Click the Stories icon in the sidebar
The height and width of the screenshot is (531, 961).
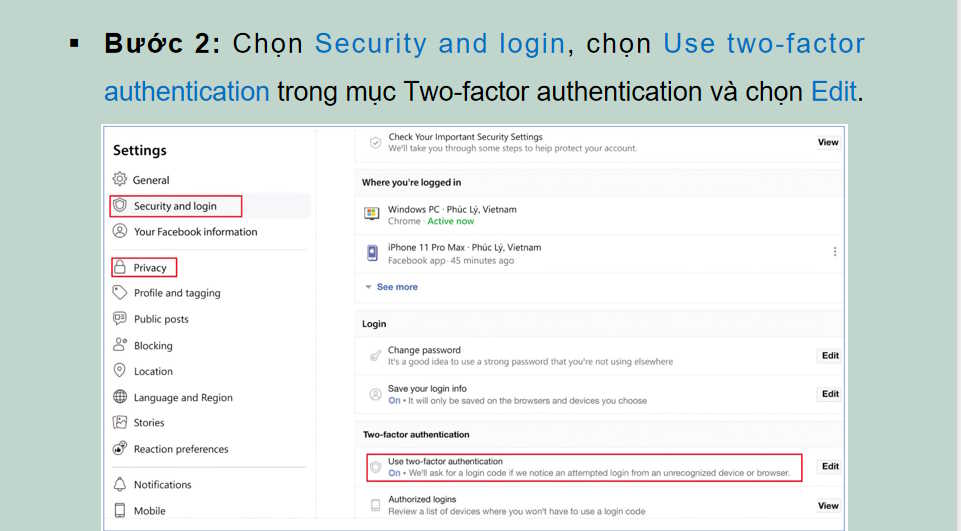pos(120,423)
